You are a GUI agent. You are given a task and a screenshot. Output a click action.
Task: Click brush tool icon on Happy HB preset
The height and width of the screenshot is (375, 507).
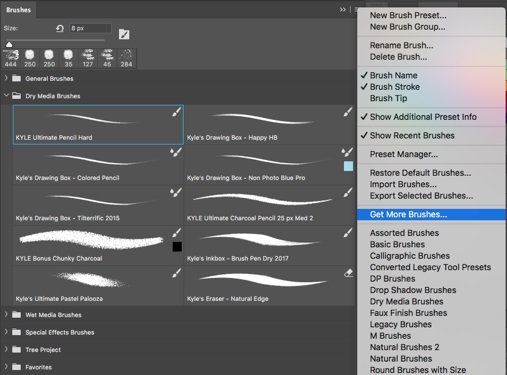tap(348, 112)
